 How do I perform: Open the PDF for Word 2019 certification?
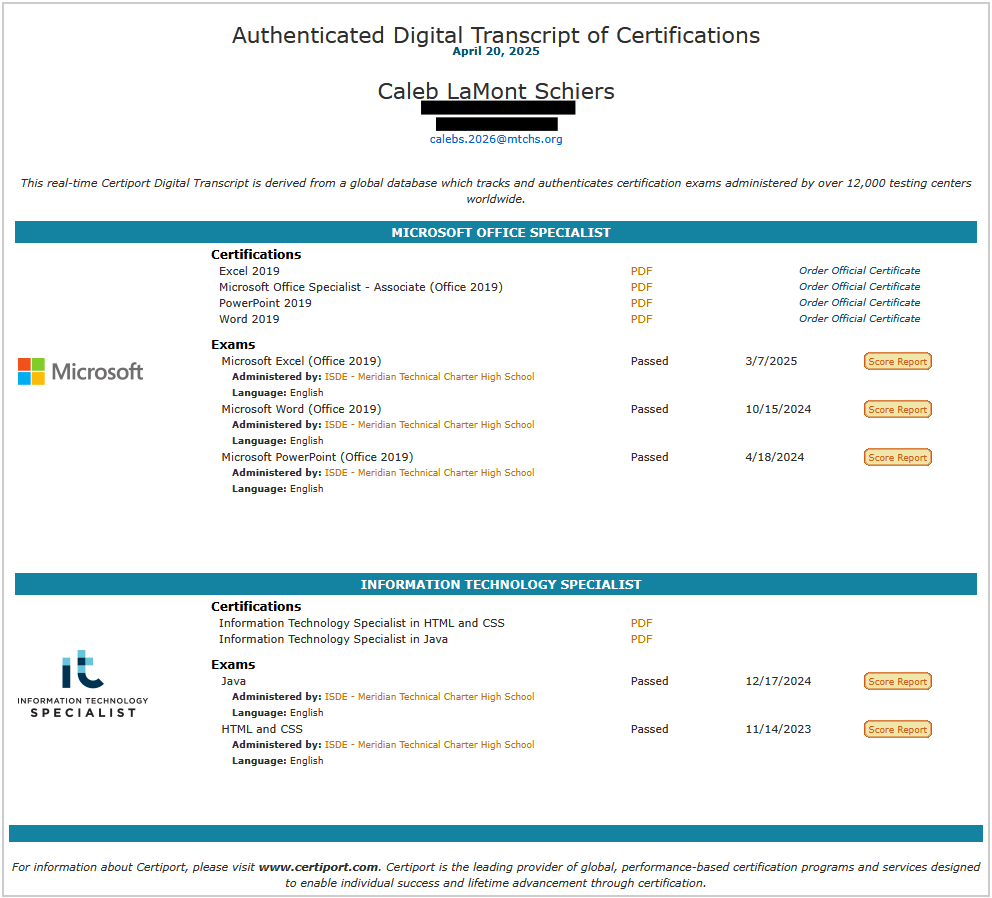[641, 319]
